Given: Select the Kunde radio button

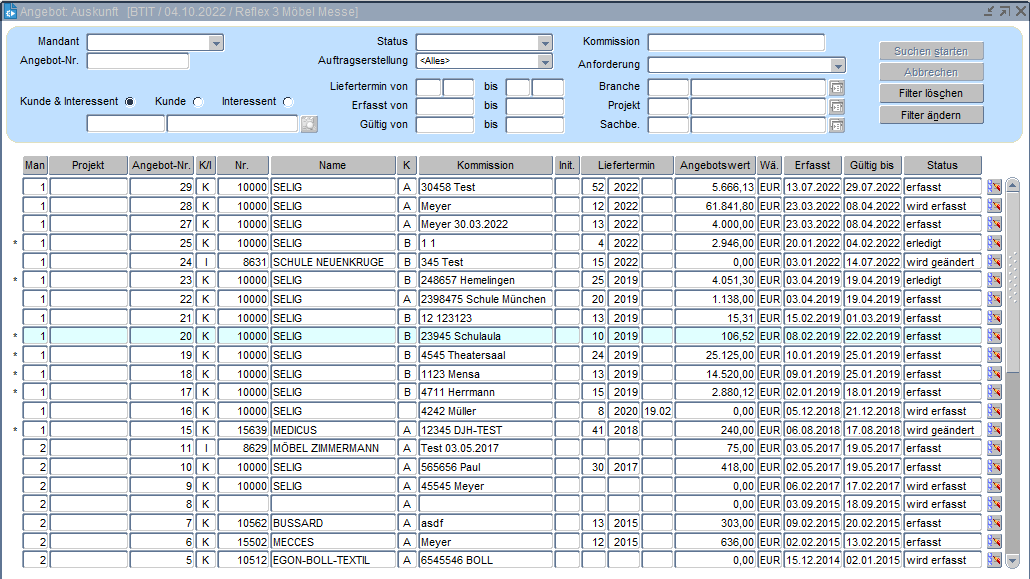Looking at the screenshot, I should click(x=198, y=102).
